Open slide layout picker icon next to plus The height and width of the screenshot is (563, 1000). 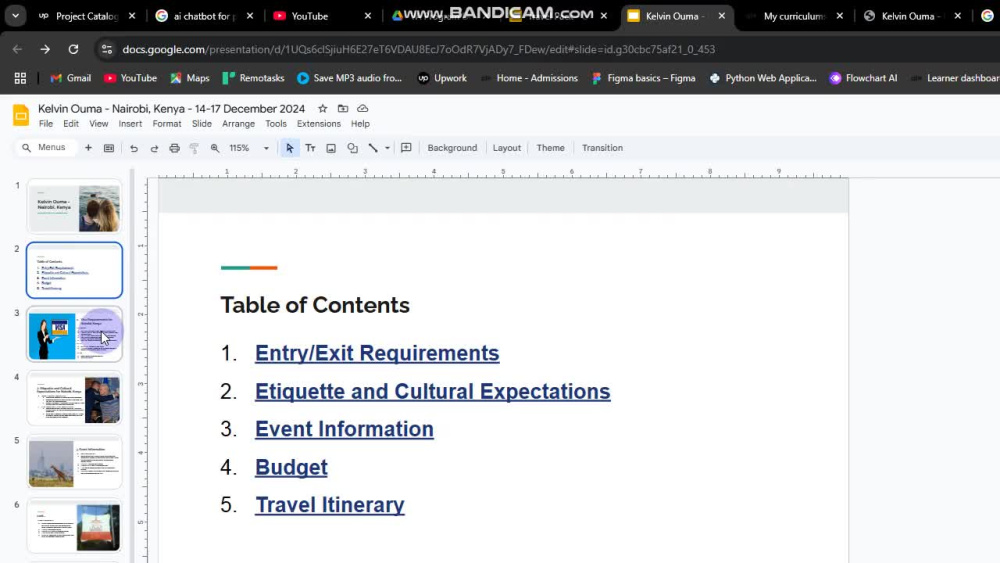tap(109, 148)
